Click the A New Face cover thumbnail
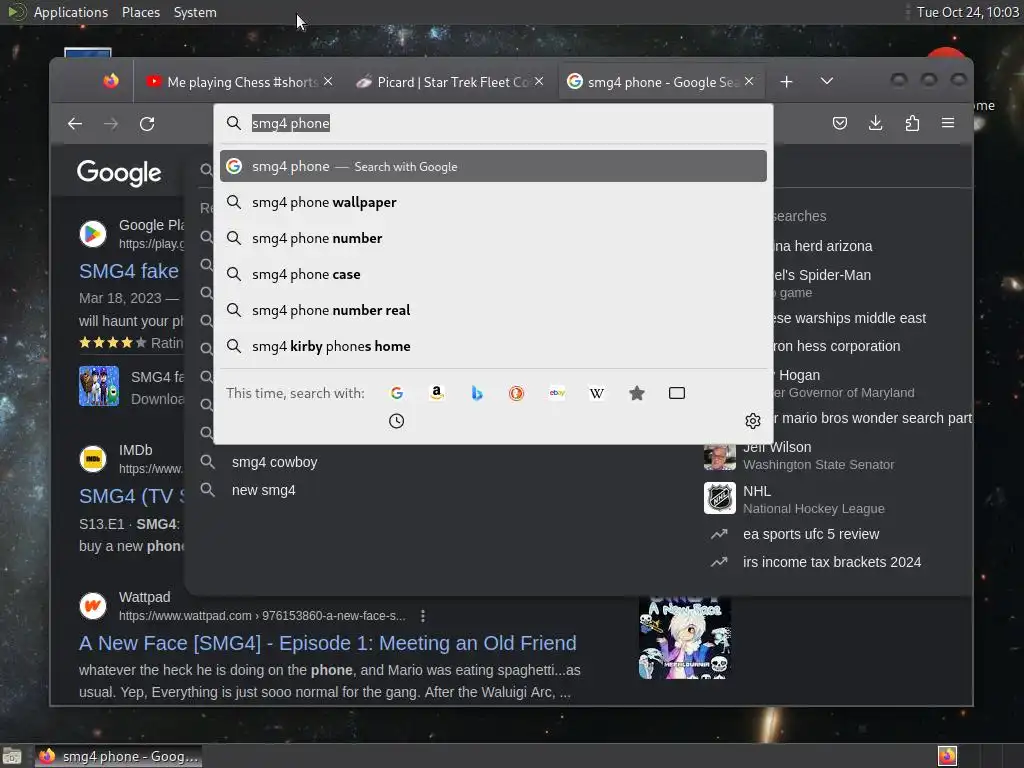1024x768 pixels. pyautogui.click(x=684, y=638)
